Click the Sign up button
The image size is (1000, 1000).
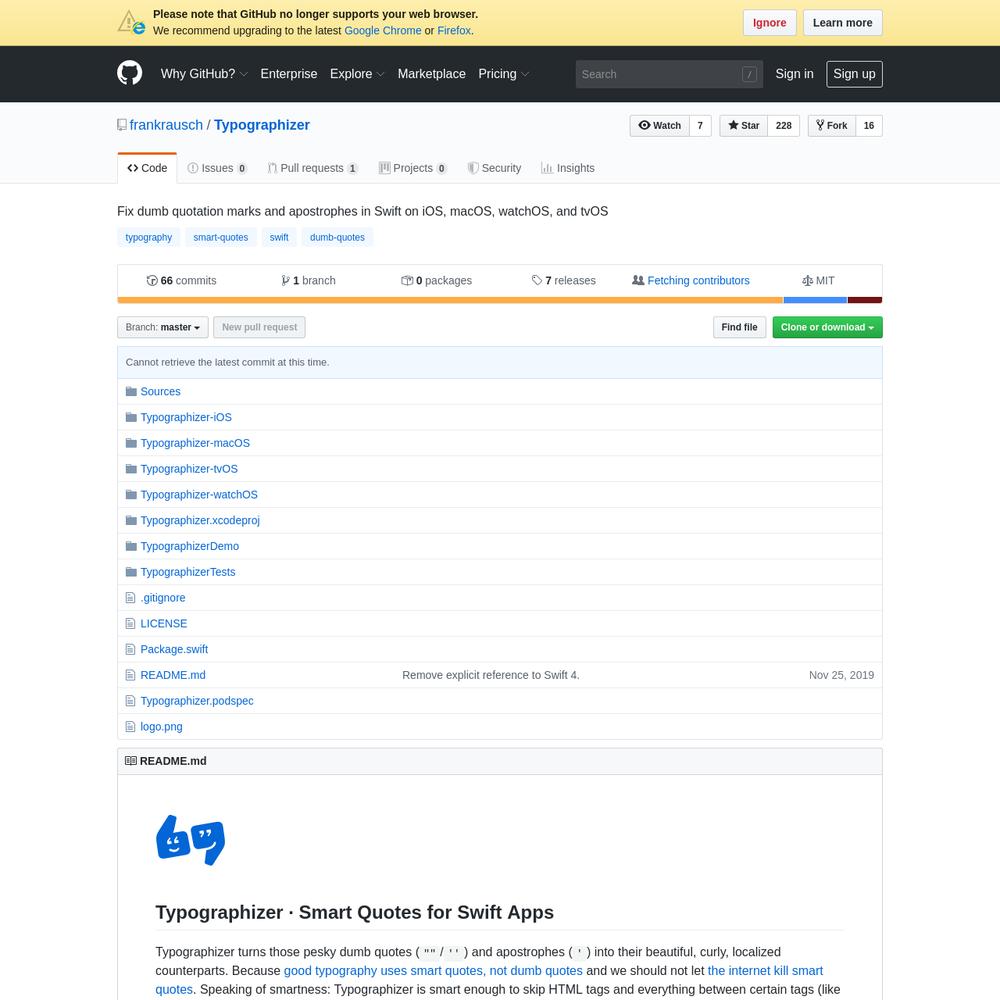(x=854, y=74)
